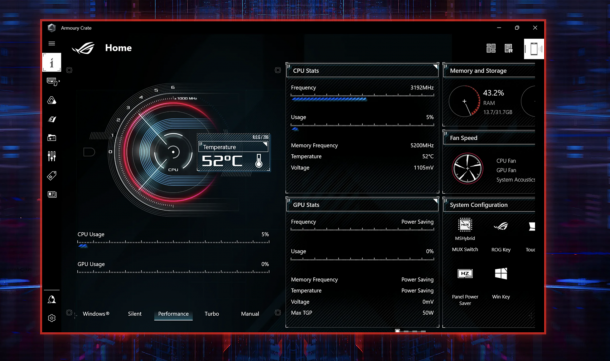The width and height of the screenshot is (610, 361).
Task: Expand the Temperature gauge selector arrow
Action: click(x=265, y=144)
